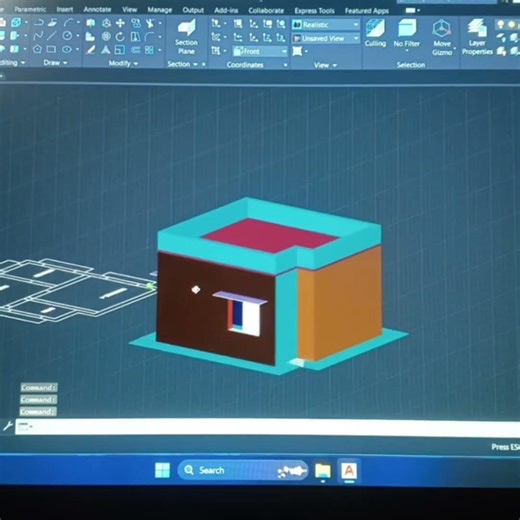This screenshot has height=520, width=520.
Task: Open the Arc tool dropdown arrow
Action: coord(78,23)
